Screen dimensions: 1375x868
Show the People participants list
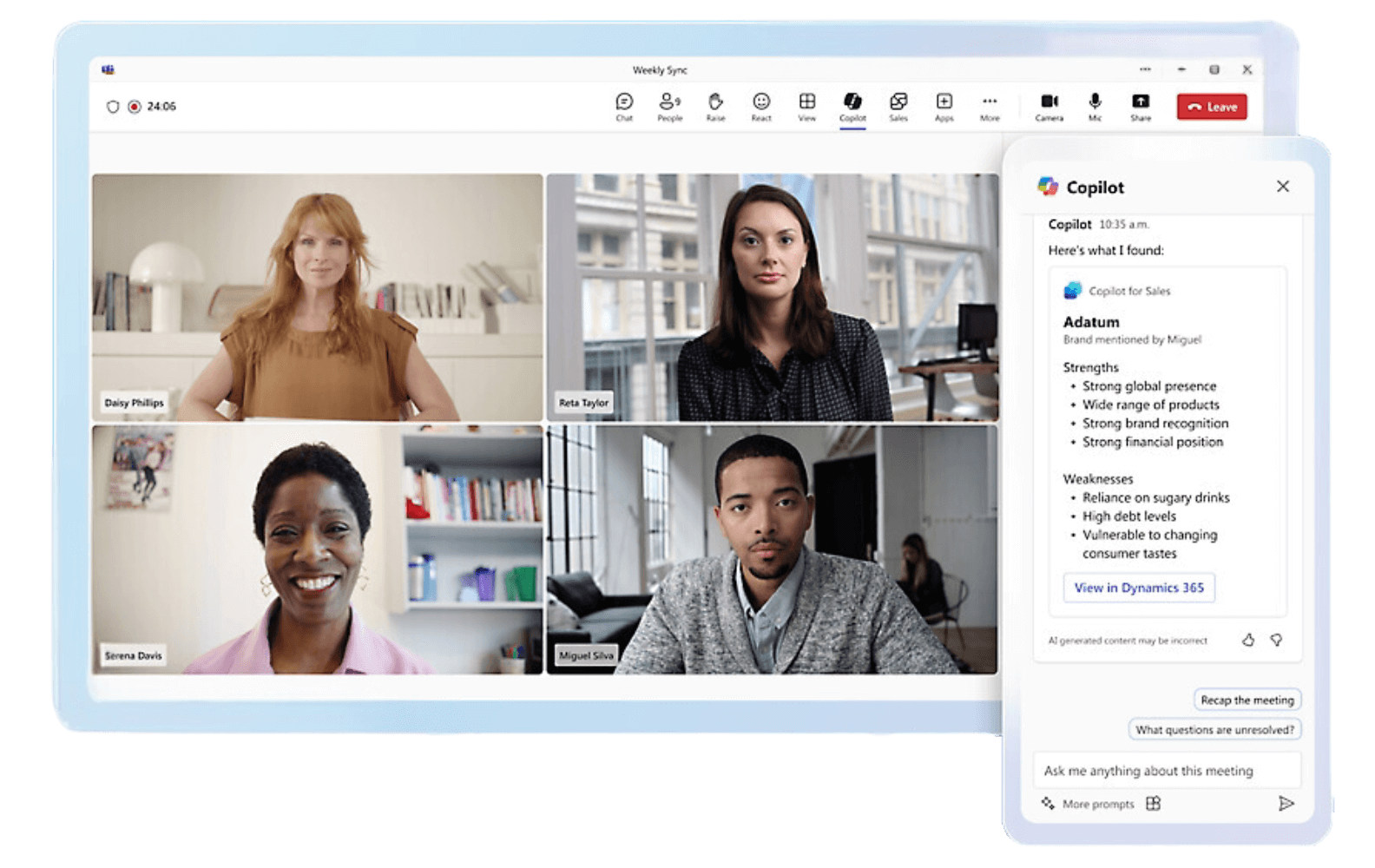point(669,107)
